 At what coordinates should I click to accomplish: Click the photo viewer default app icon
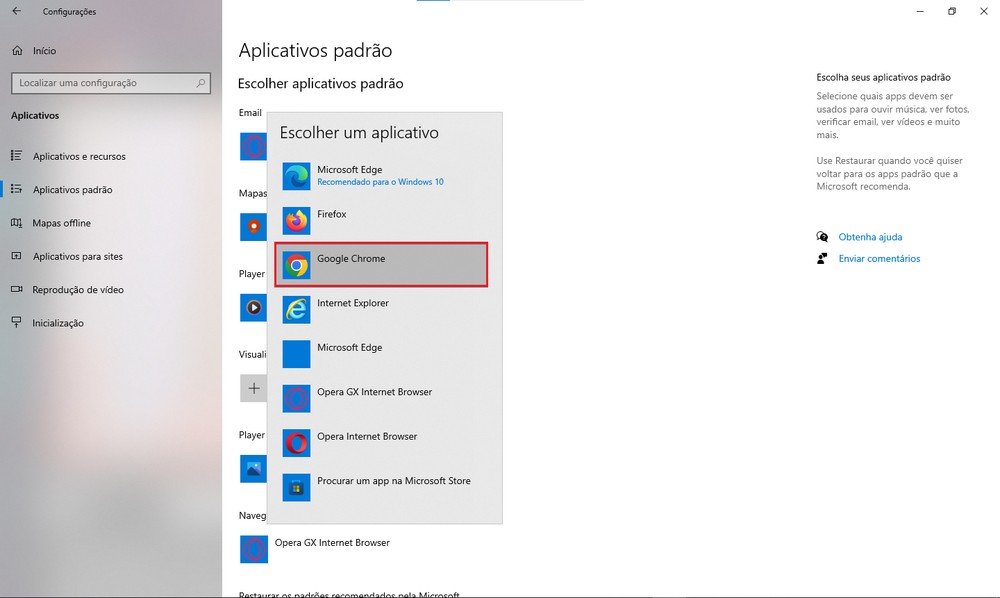tap(253, 469)
